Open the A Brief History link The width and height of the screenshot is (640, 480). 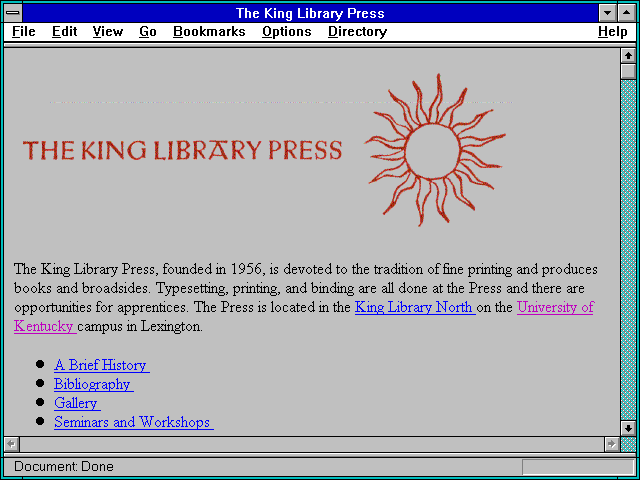101,365
